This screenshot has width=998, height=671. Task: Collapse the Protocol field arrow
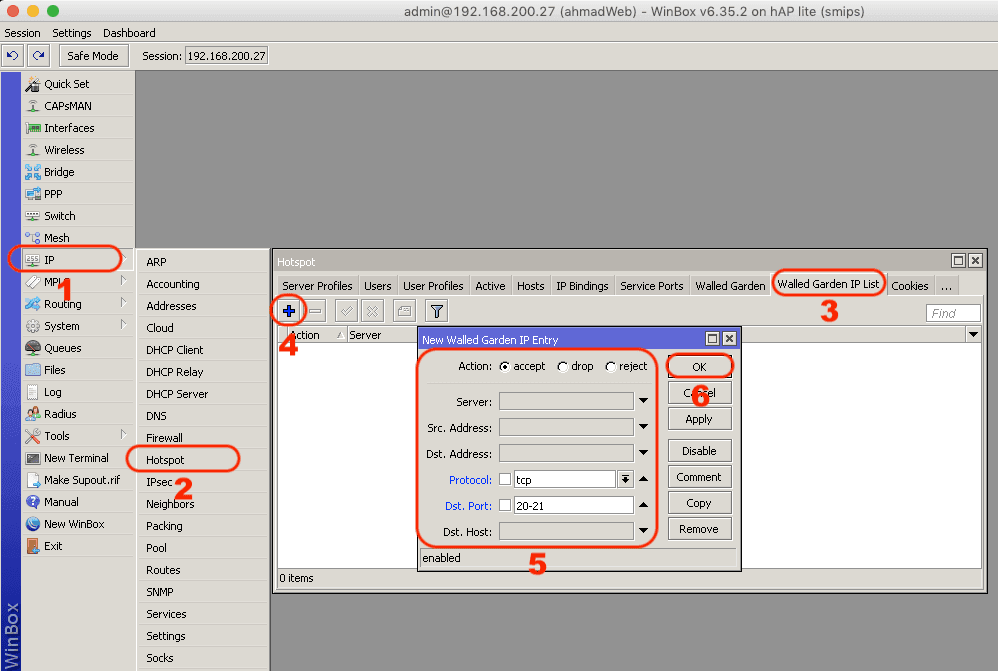coord(643,479)
